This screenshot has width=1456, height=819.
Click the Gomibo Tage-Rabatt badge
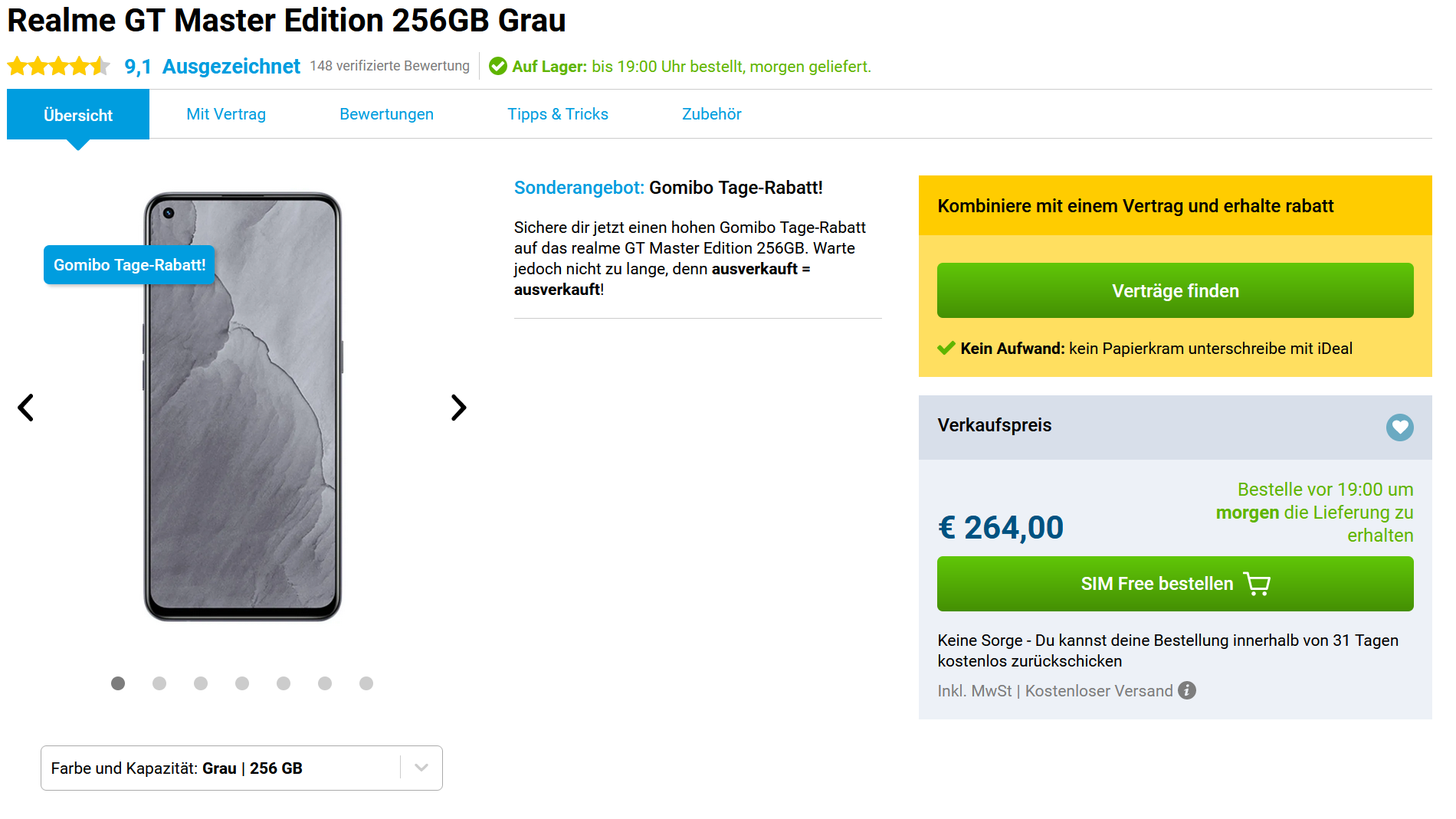[129, 265]
